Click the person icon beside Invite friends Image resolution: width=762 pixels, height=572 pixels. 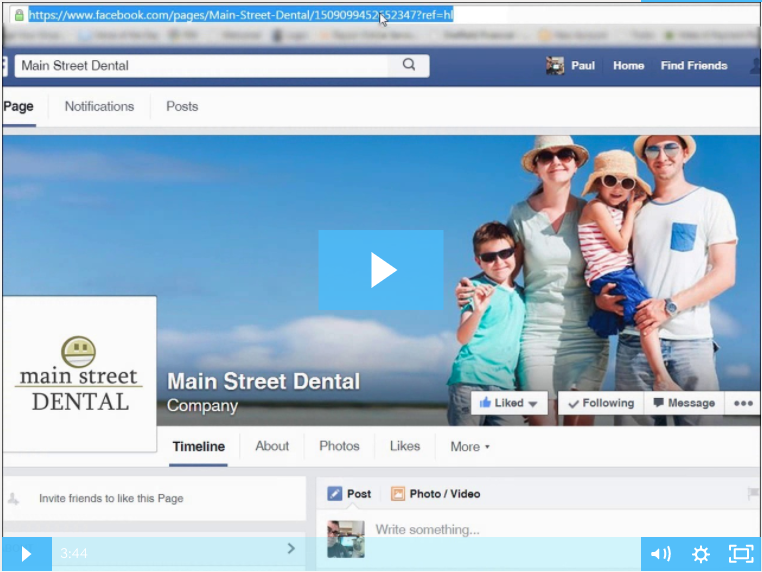click(x=13, y=498)
